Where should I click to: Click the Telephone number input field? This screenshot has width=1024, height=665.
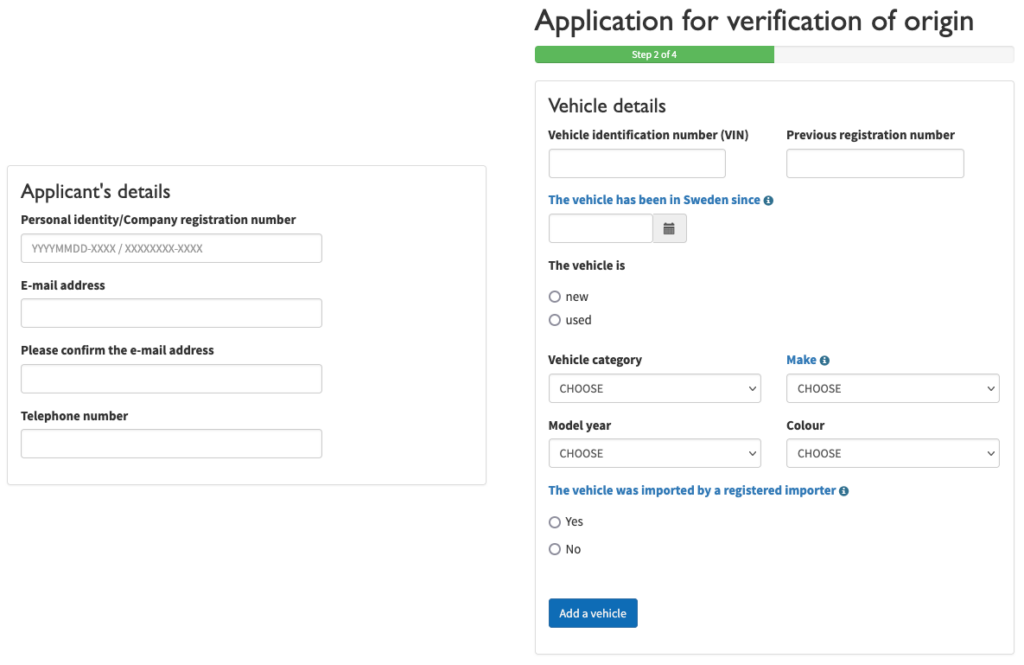click(171, 444)
